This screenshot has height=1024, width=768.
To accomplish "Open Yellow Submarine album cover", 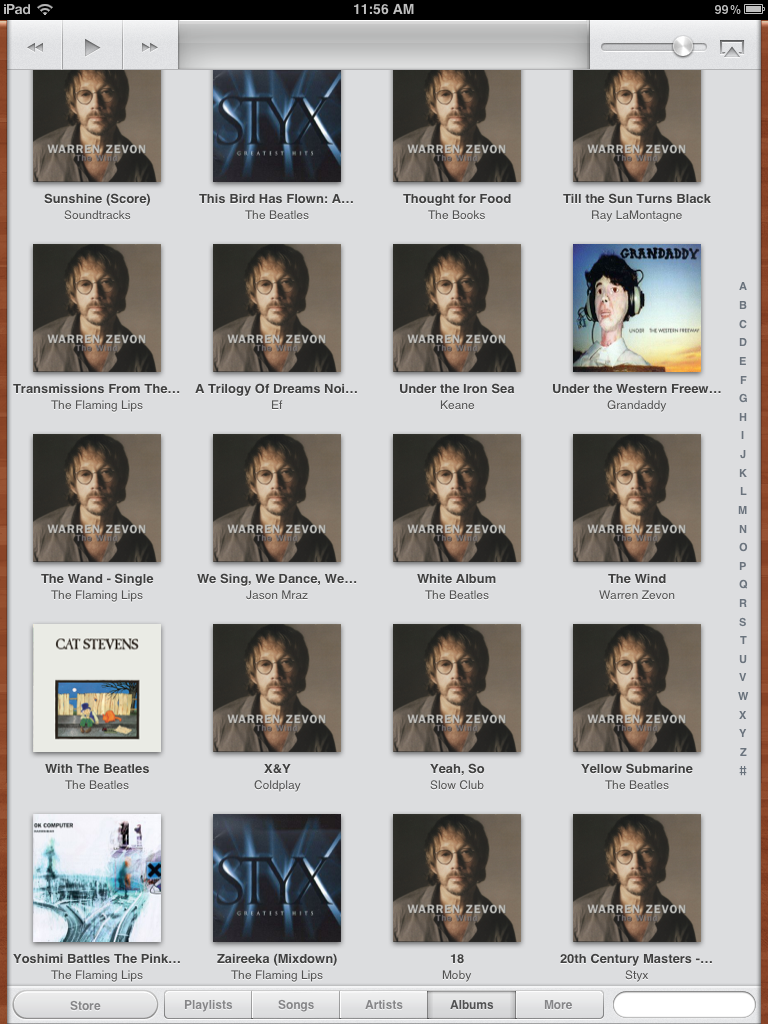I will point(637,688).
